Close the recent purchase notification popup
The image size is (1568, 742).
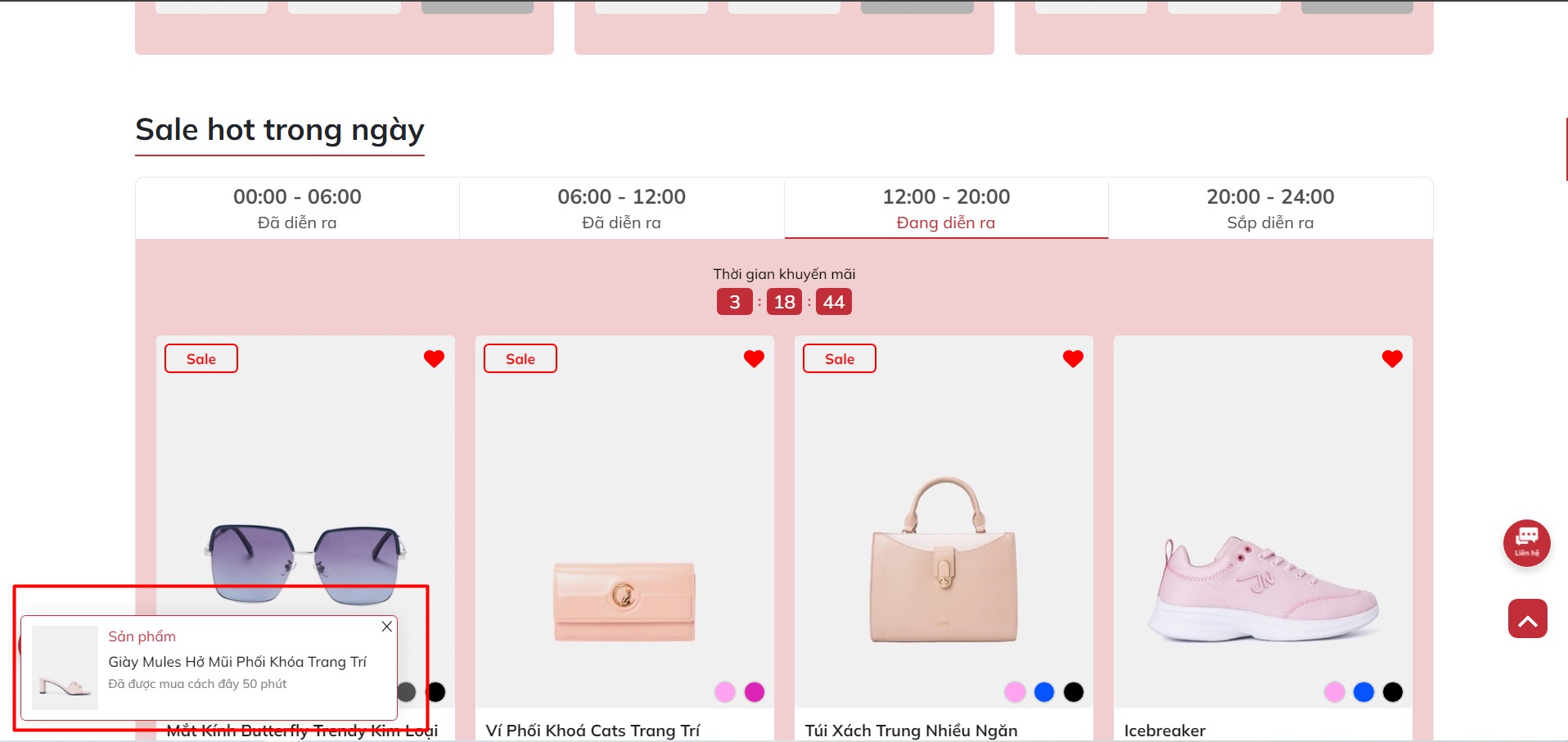tap(387, 627)
